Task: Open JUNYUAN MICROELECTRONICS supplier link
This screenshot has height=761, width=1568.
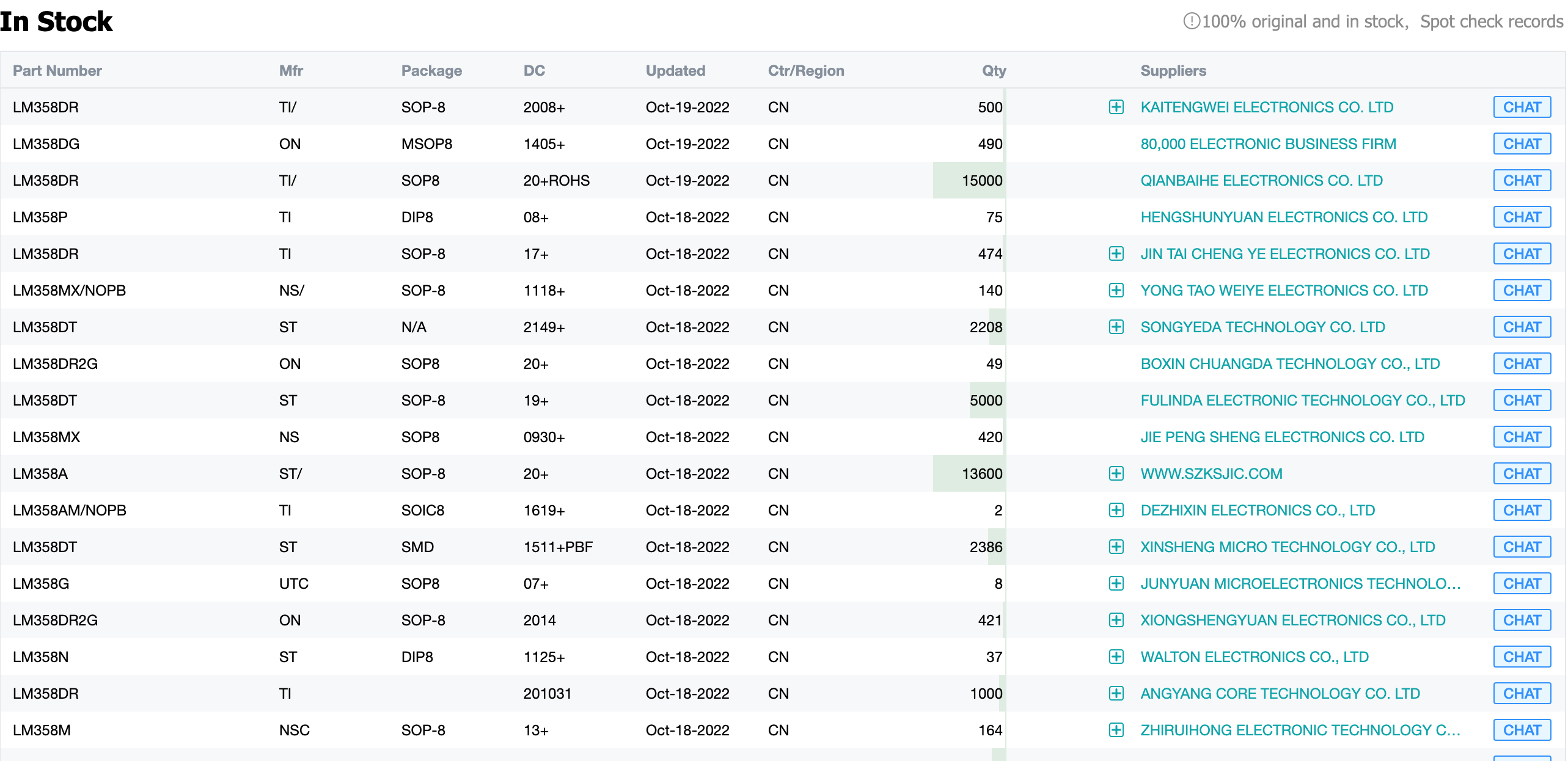Action: [x=1300, y=583]
